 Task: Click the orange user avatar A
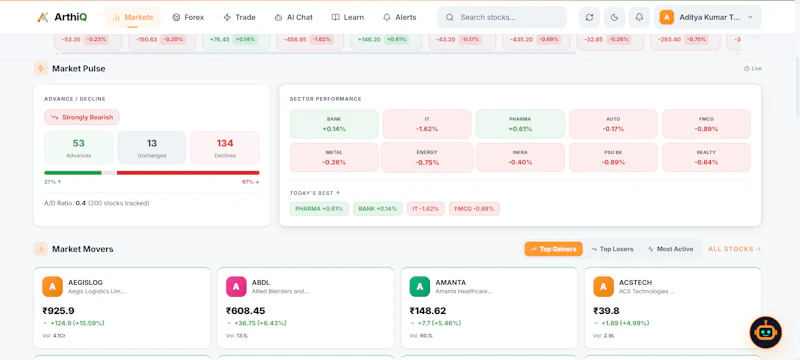pyautogui.click(x=666, y=17)
